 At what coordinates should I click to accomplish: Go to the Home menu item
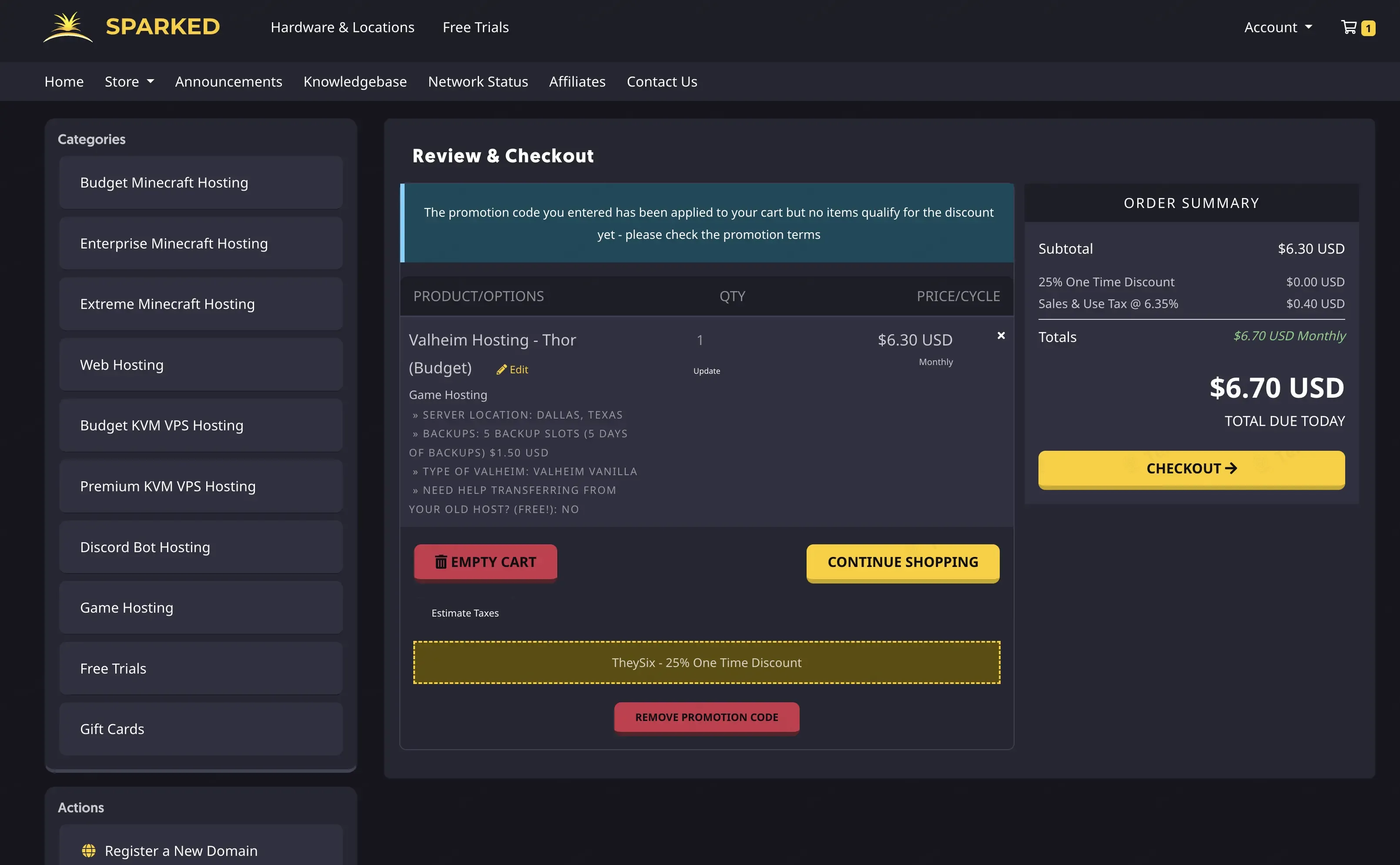64,81
